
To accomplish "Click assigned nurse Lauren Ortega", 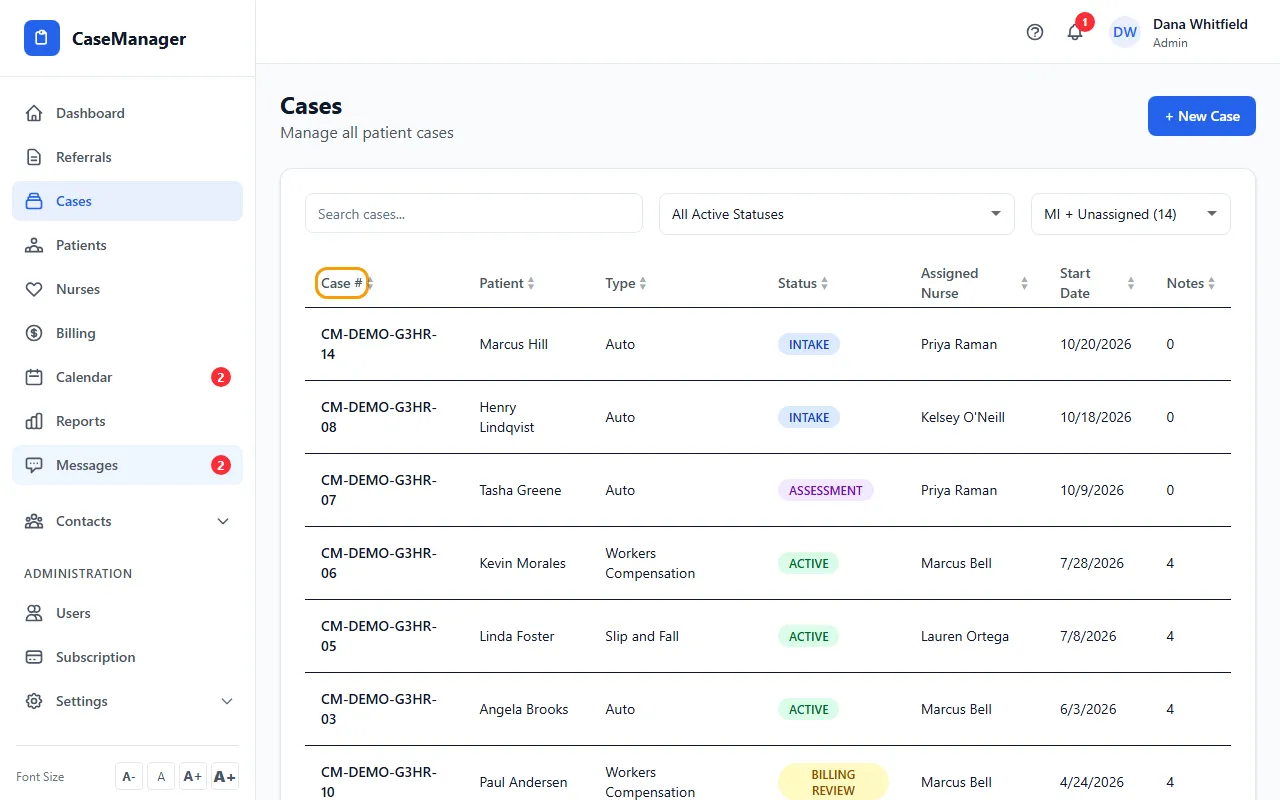I will tap(965, 636).
